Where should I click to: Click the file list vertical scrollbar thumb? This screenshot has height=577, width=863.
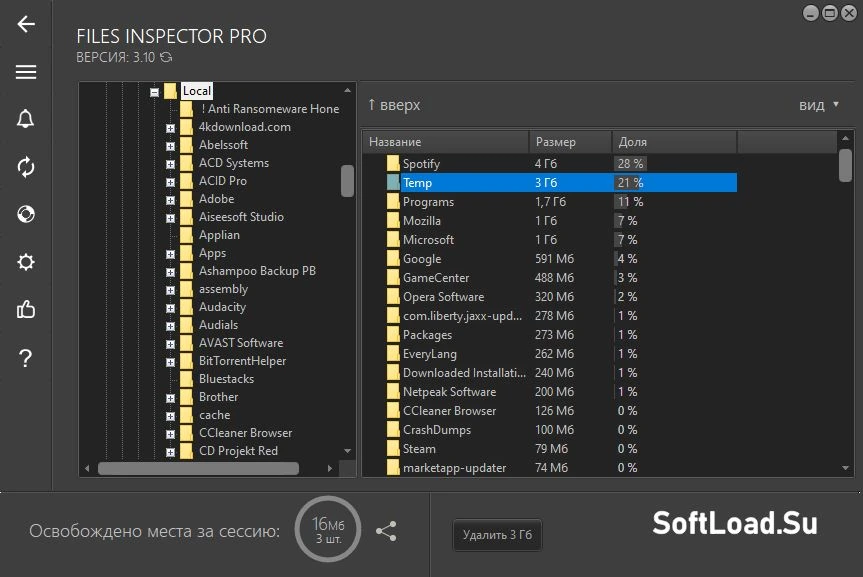click(845, 165)
